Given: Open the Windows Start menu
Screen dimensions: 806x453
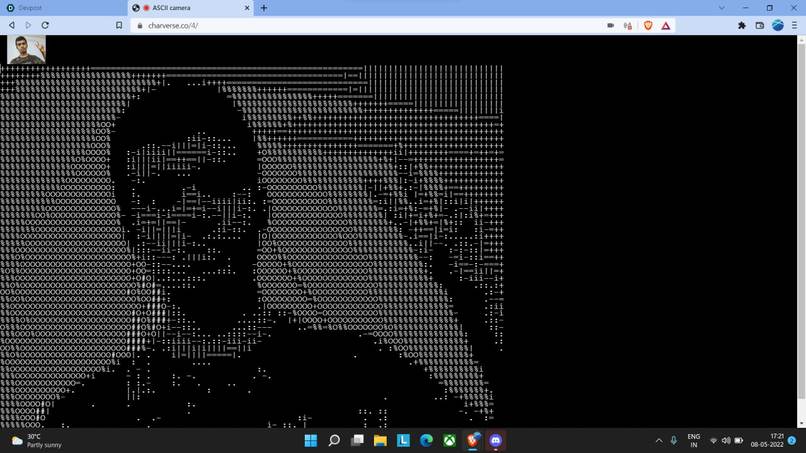Looking at the screenshot, I should point(311,441).
